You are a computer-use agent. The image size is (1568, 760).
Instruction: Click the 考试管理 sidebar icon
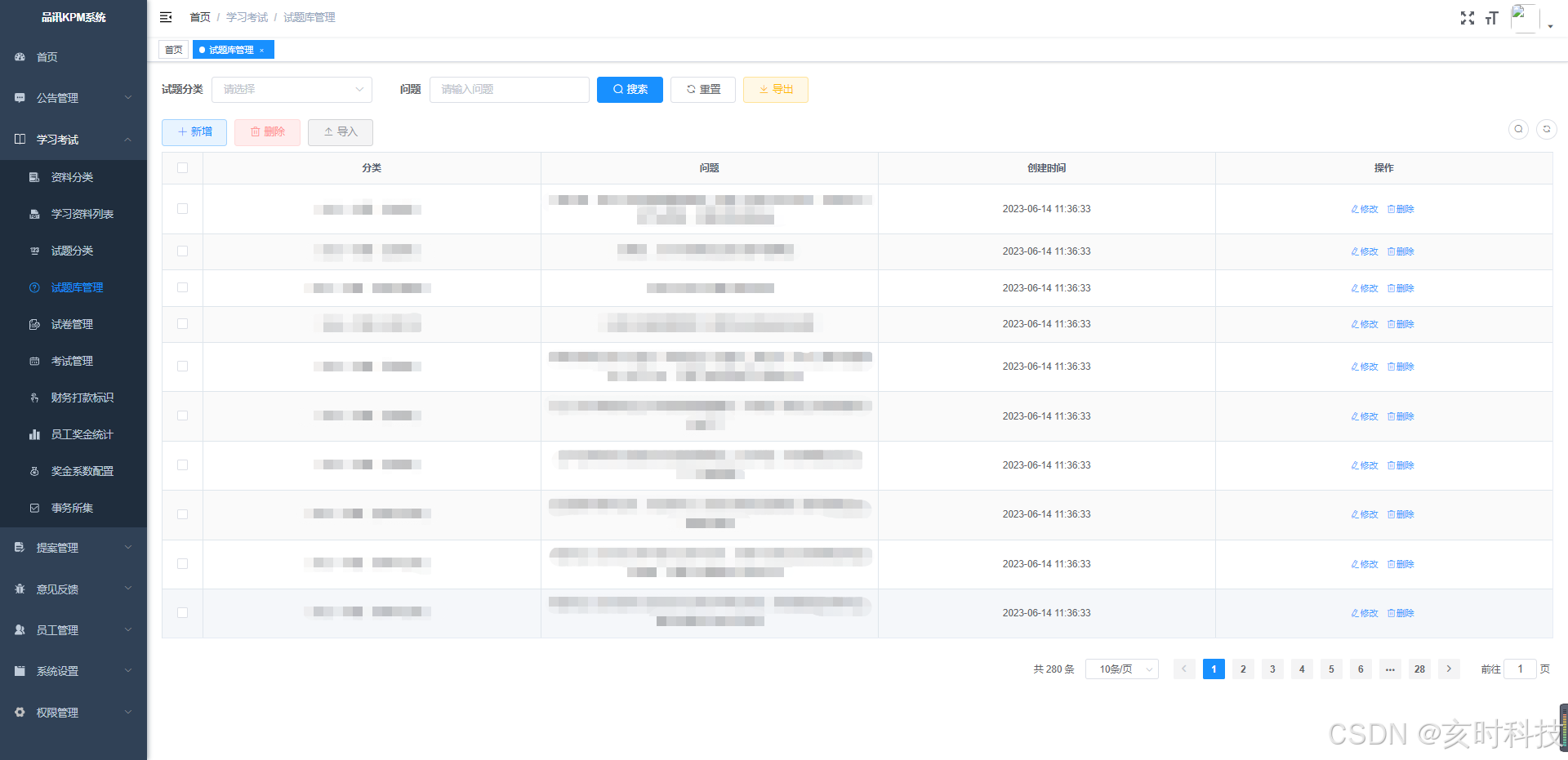34,361
